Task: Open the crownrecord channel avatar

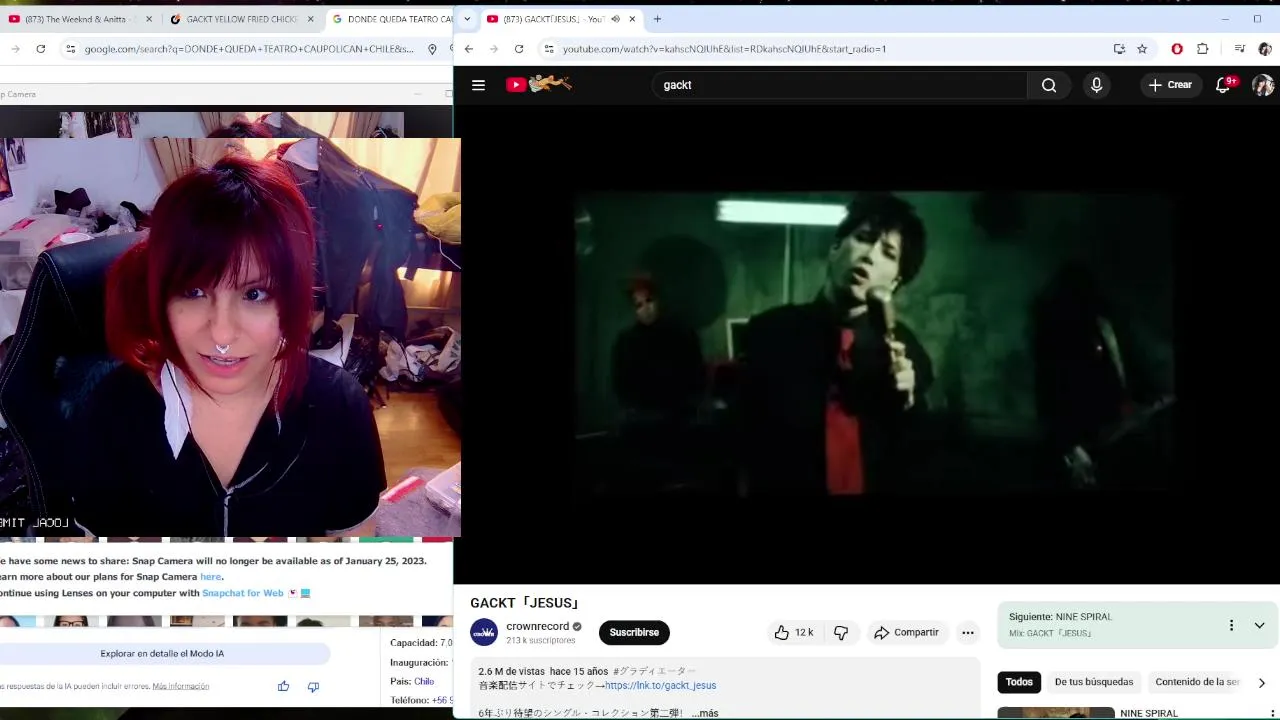Action: 484,632
